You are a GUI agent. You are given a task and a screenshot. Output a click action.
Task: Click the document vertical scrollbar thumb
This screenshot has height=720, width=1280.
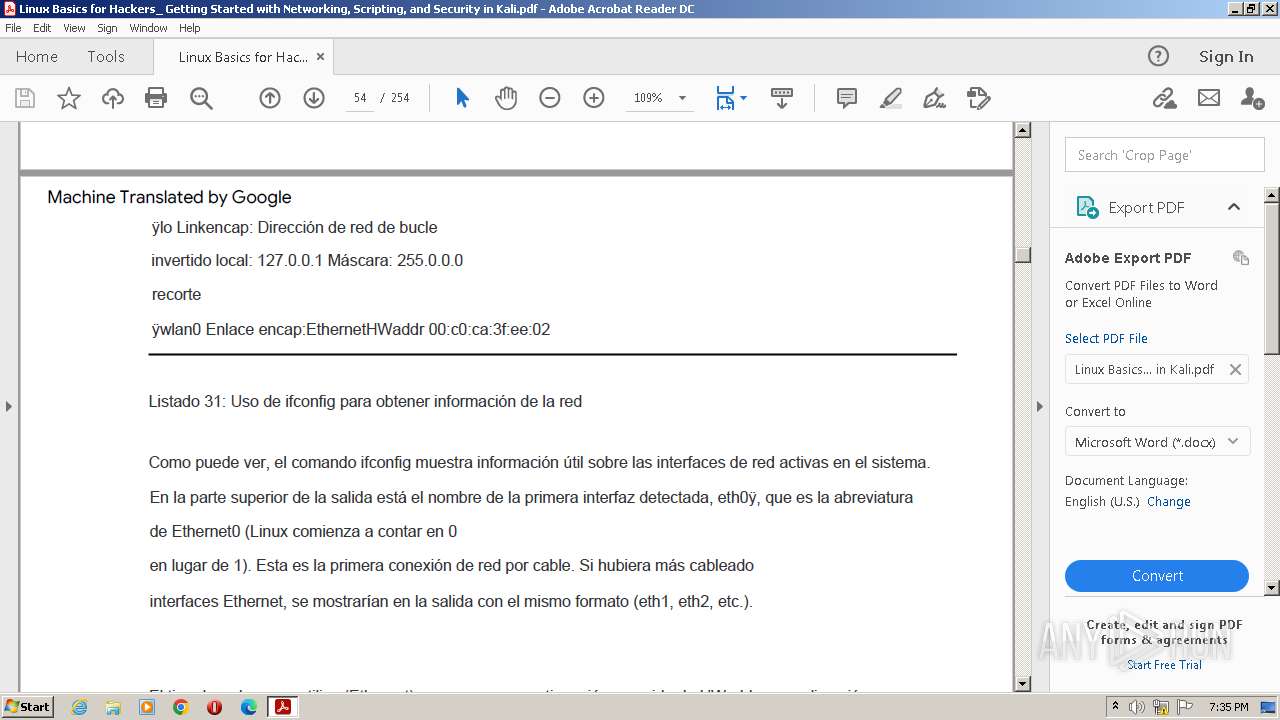(x=1022, y=254)
